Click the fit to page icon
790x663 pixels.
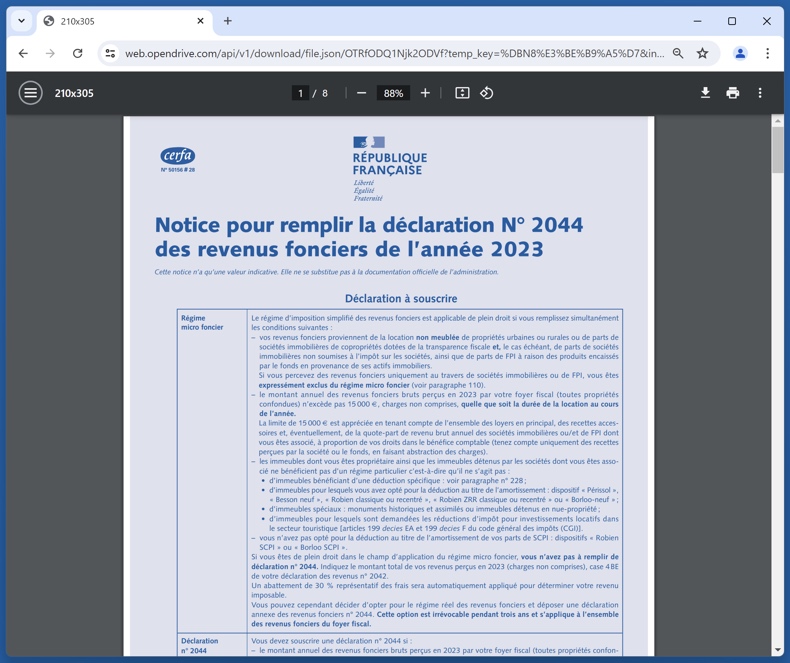tap(462, 93)
